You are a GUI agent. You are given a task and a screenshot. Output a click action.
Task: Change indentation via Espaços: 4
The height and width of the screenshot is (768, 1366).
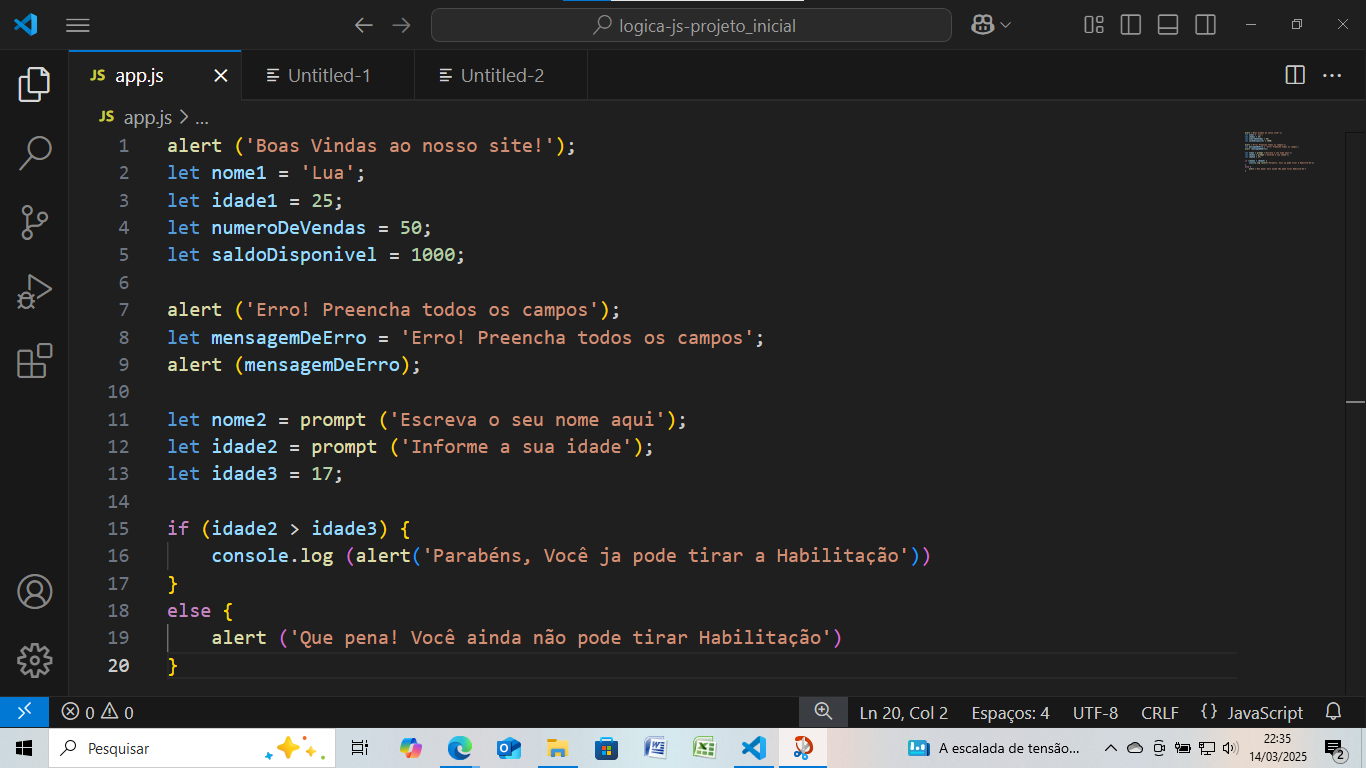pyautogui.click(x=1010, y=713)
